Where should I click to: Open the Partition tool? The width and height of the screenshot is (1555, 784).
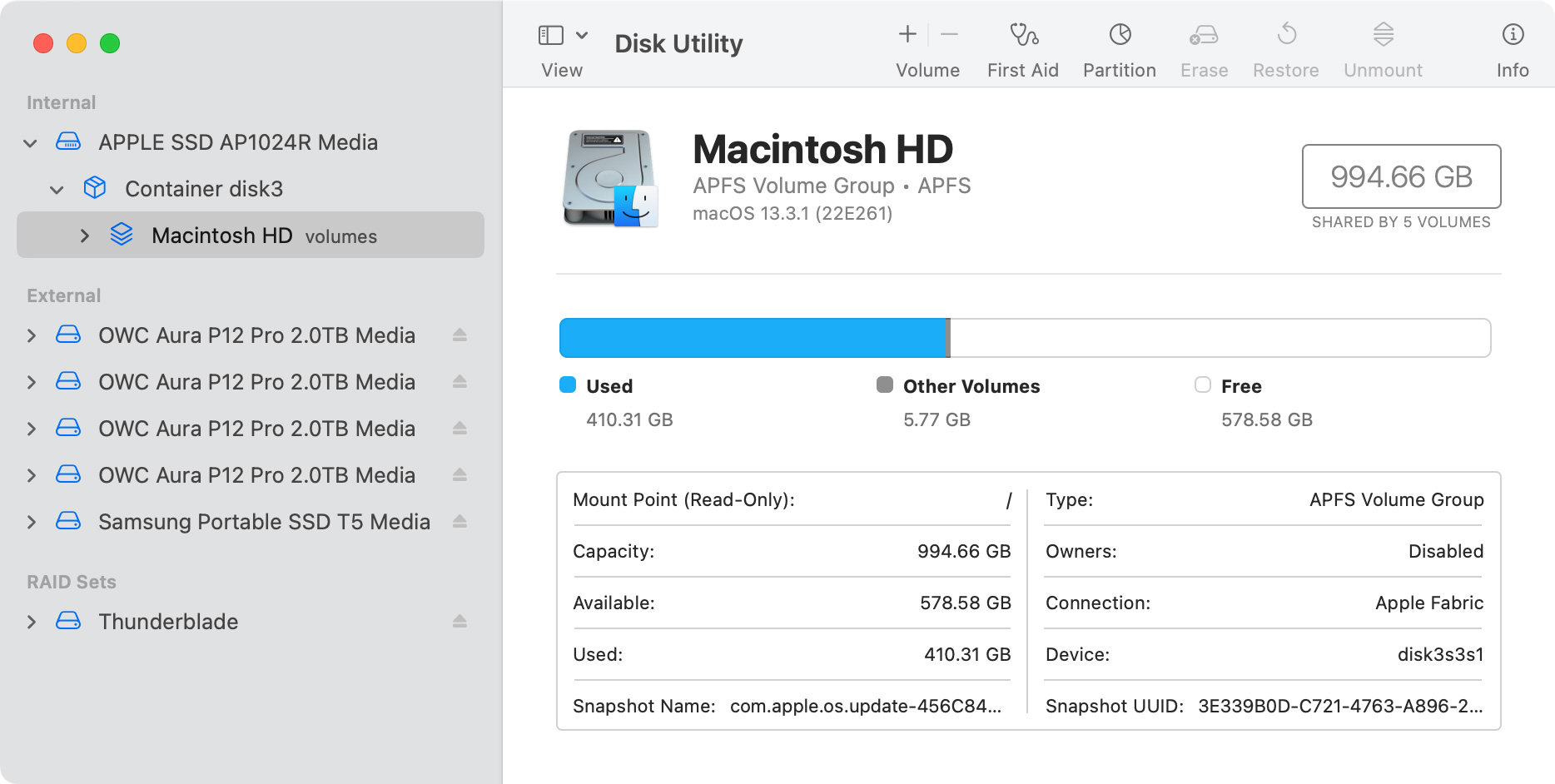point(1120,35)
